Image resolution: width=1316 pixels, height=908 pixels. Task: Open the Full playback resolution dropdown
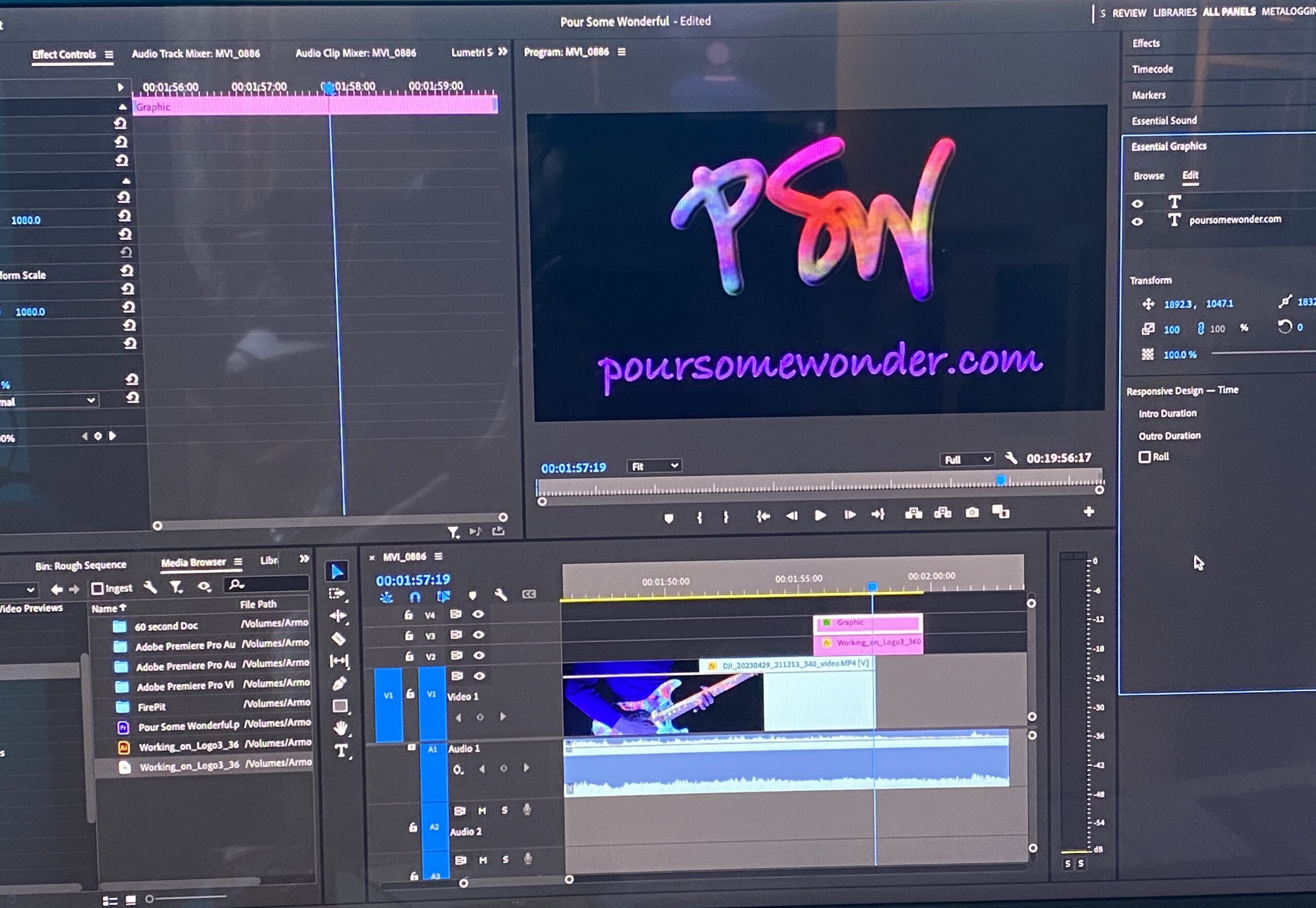pyautogui.click(x=967, y=459)
